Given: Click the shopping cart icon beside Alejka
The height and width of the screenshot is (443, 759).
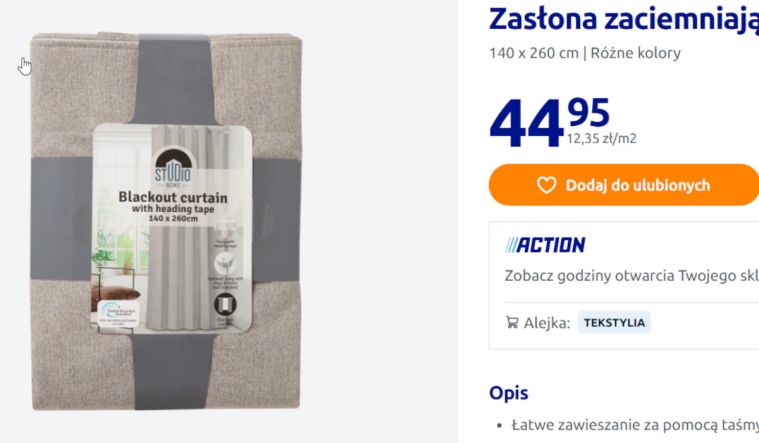Looking at the screenshot, I should pos(512,322).
